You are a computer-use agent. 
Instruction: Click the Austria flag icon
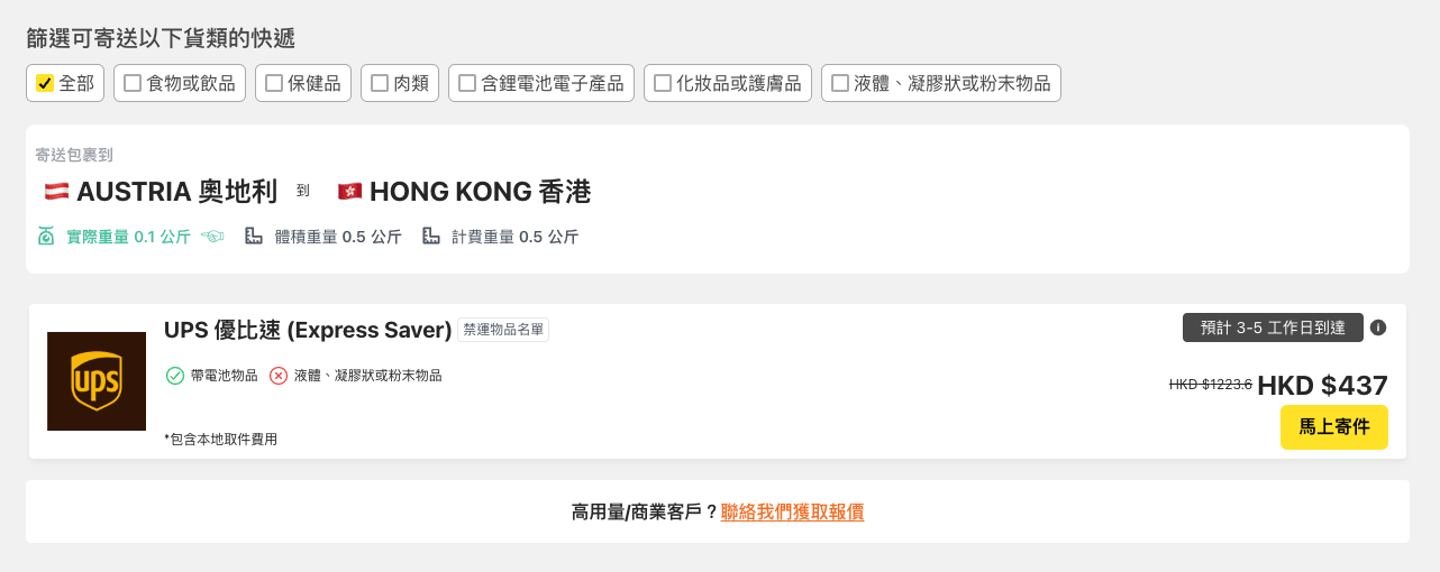point(56,191)
